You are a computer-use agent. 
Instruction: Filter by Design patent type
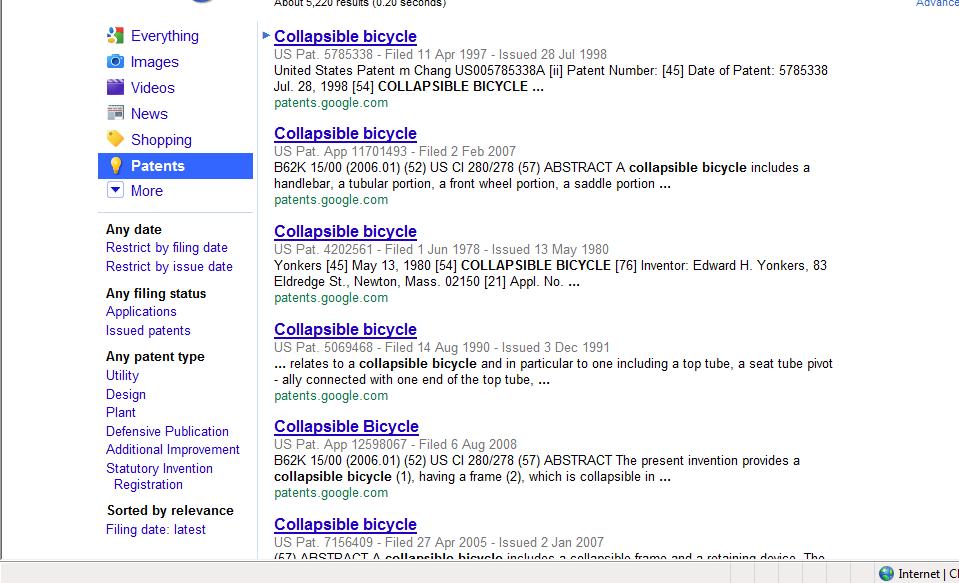tap(125, 395)
